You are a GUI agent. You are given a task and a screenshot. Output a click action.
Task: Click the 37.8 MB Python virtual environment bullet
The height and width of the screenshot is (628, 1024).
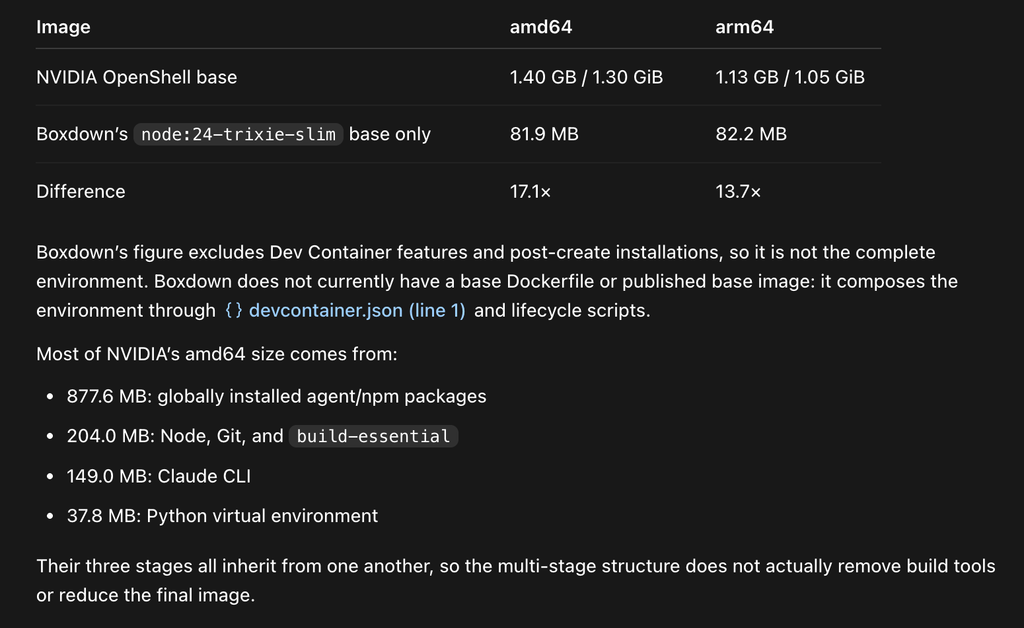coord(222,516)
